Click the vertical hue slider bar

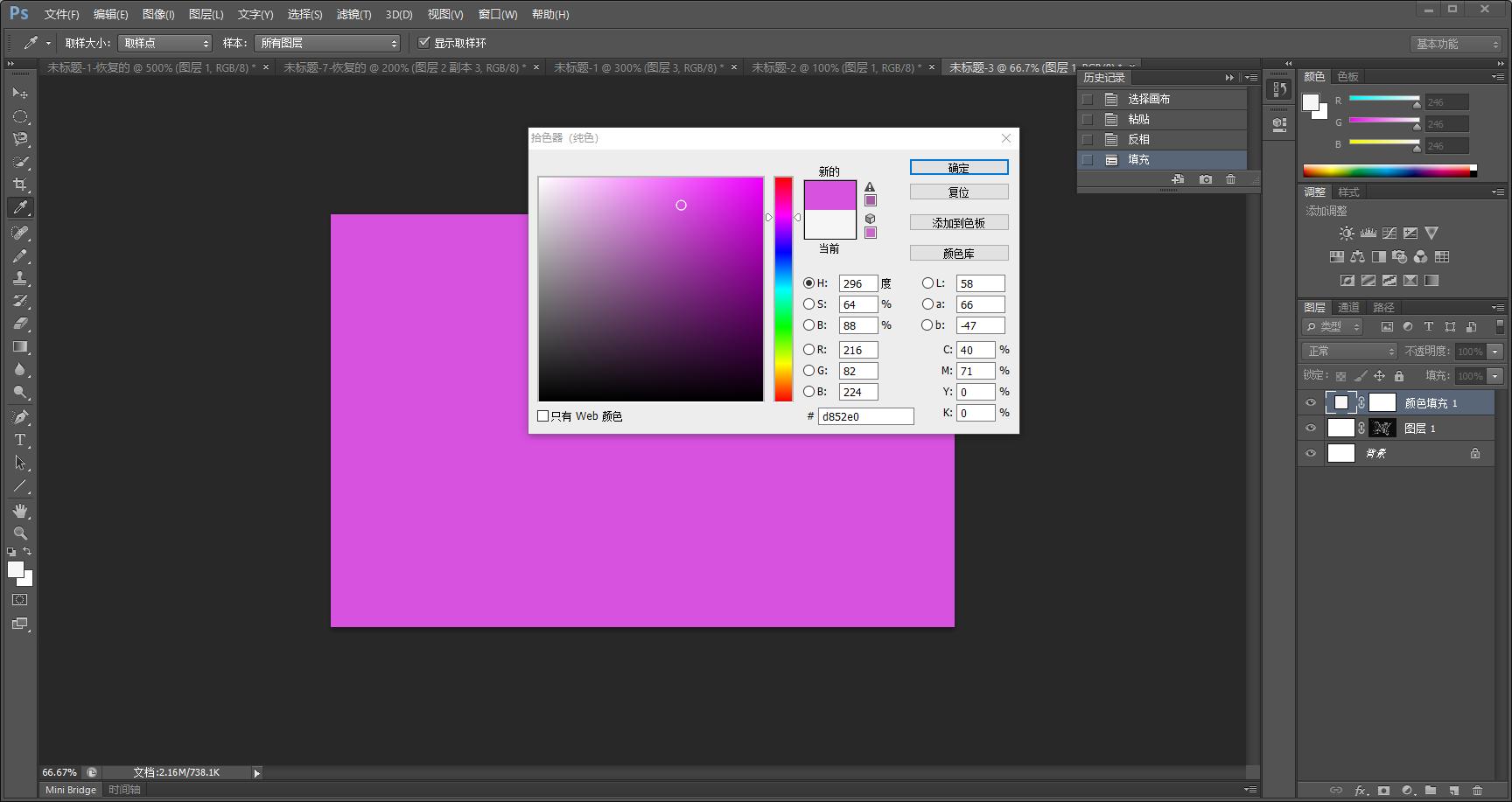[783, 289]
